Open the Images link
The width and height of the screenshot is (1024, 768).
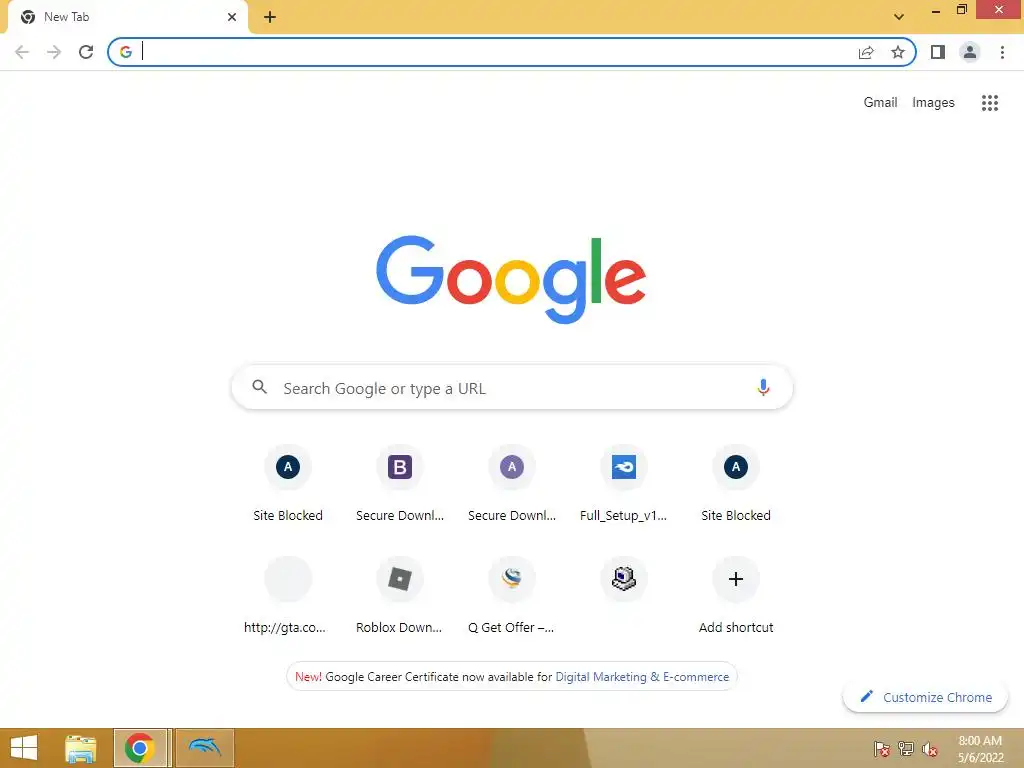pyautogui.click(x=933, y=103)
